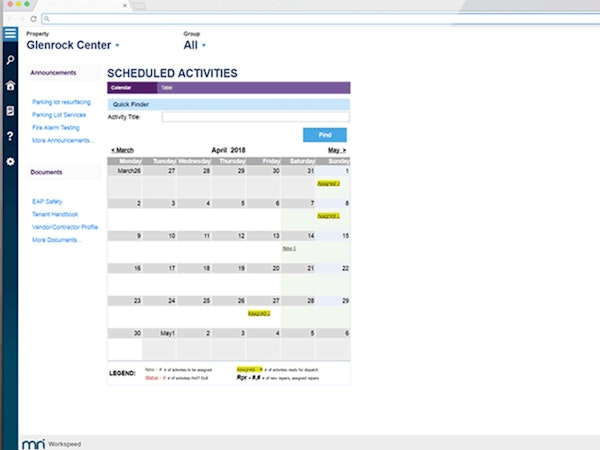Click the More Announcements link
Image resolution: width=600 pixels, height=450 pixels.
click(x=63, y=140)
